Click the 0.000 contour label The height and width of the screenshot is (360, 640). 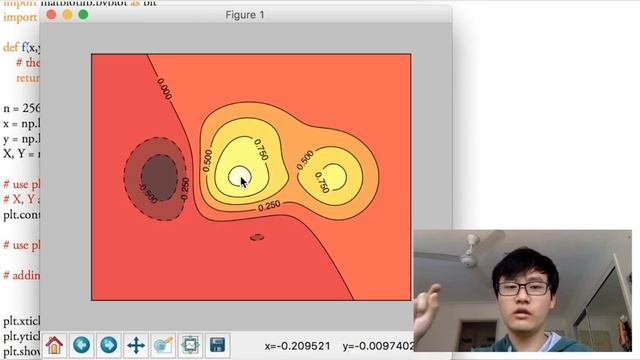[164, 89]
